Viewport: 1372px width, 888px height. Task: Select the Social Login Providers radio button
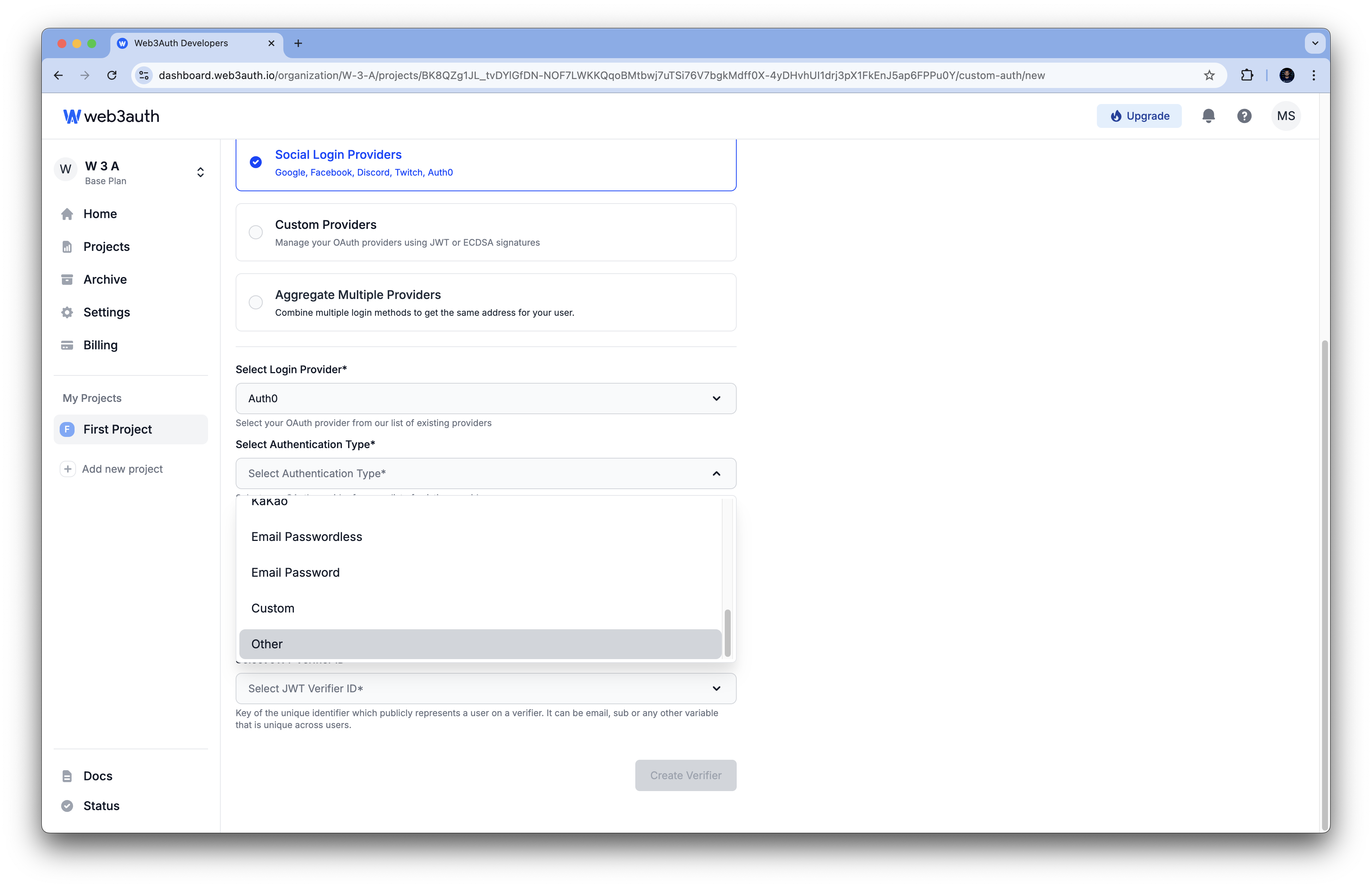pos(256,163)
